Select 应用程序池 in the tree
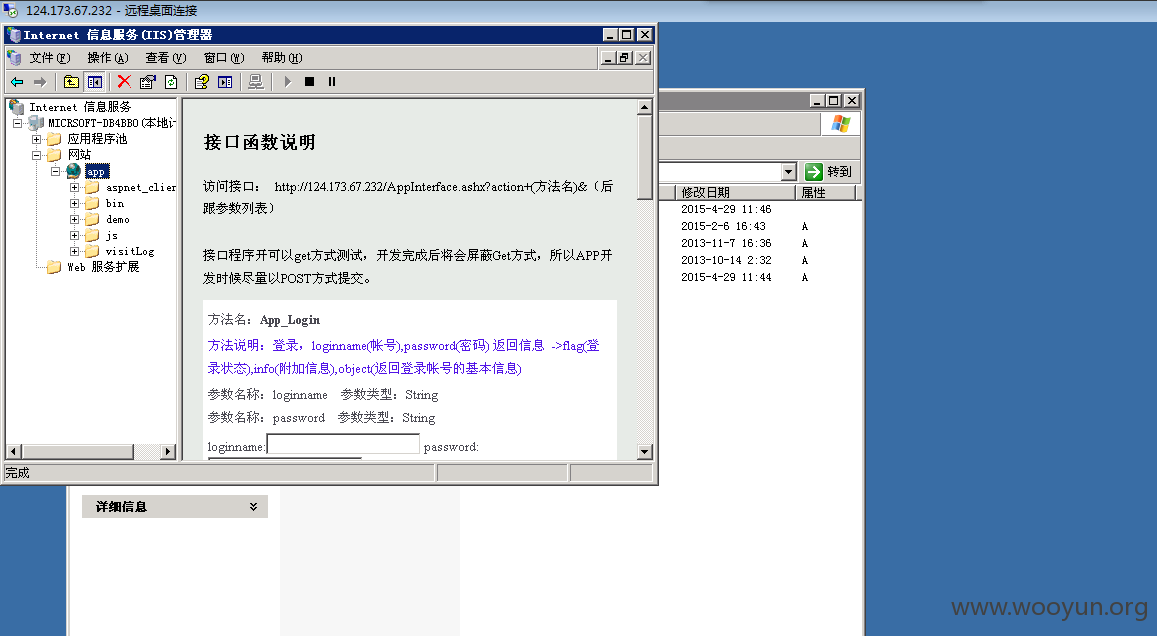Screen dimensions: 1157x636 97,139
